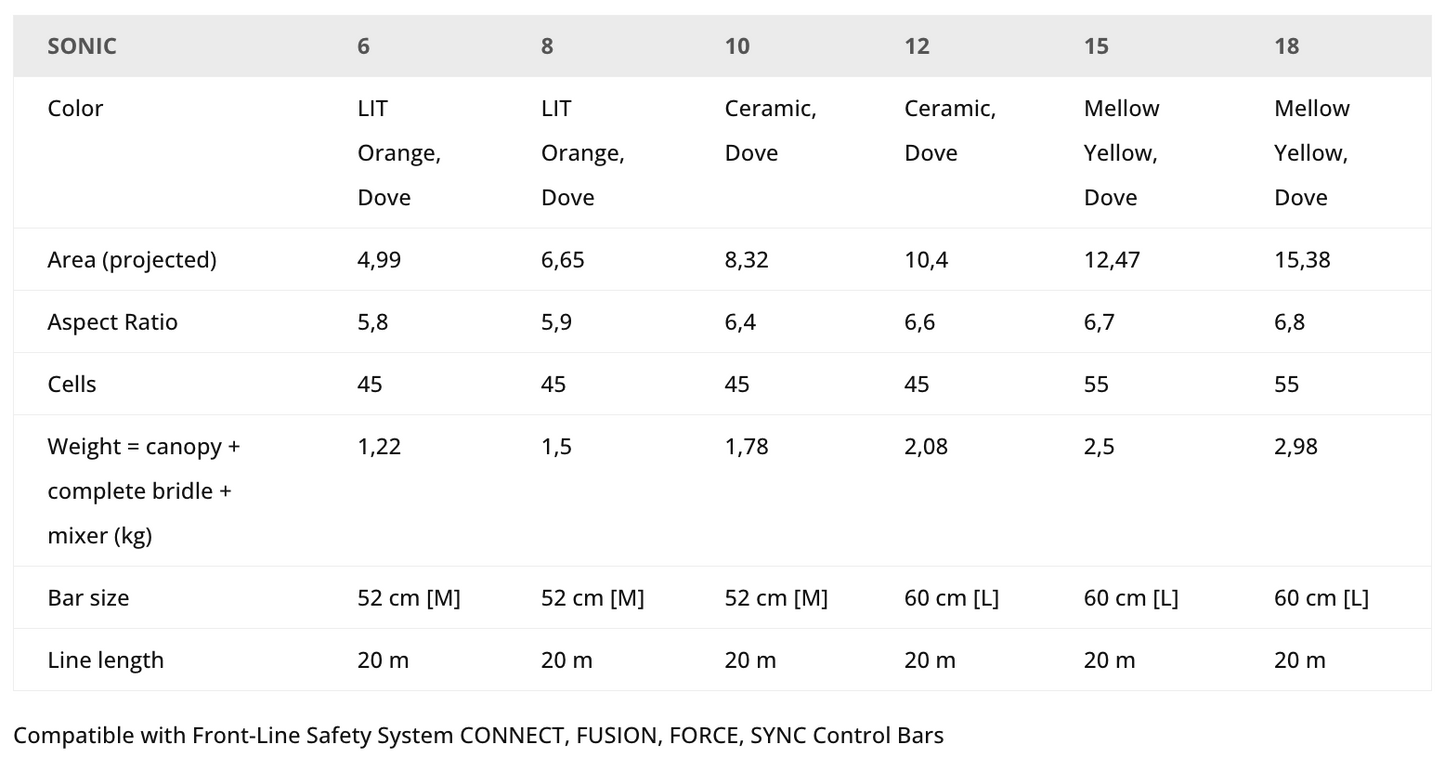Screen dimensions: 1445x784
Task: Click the projected area value 4,99
Action: (379, 260)
